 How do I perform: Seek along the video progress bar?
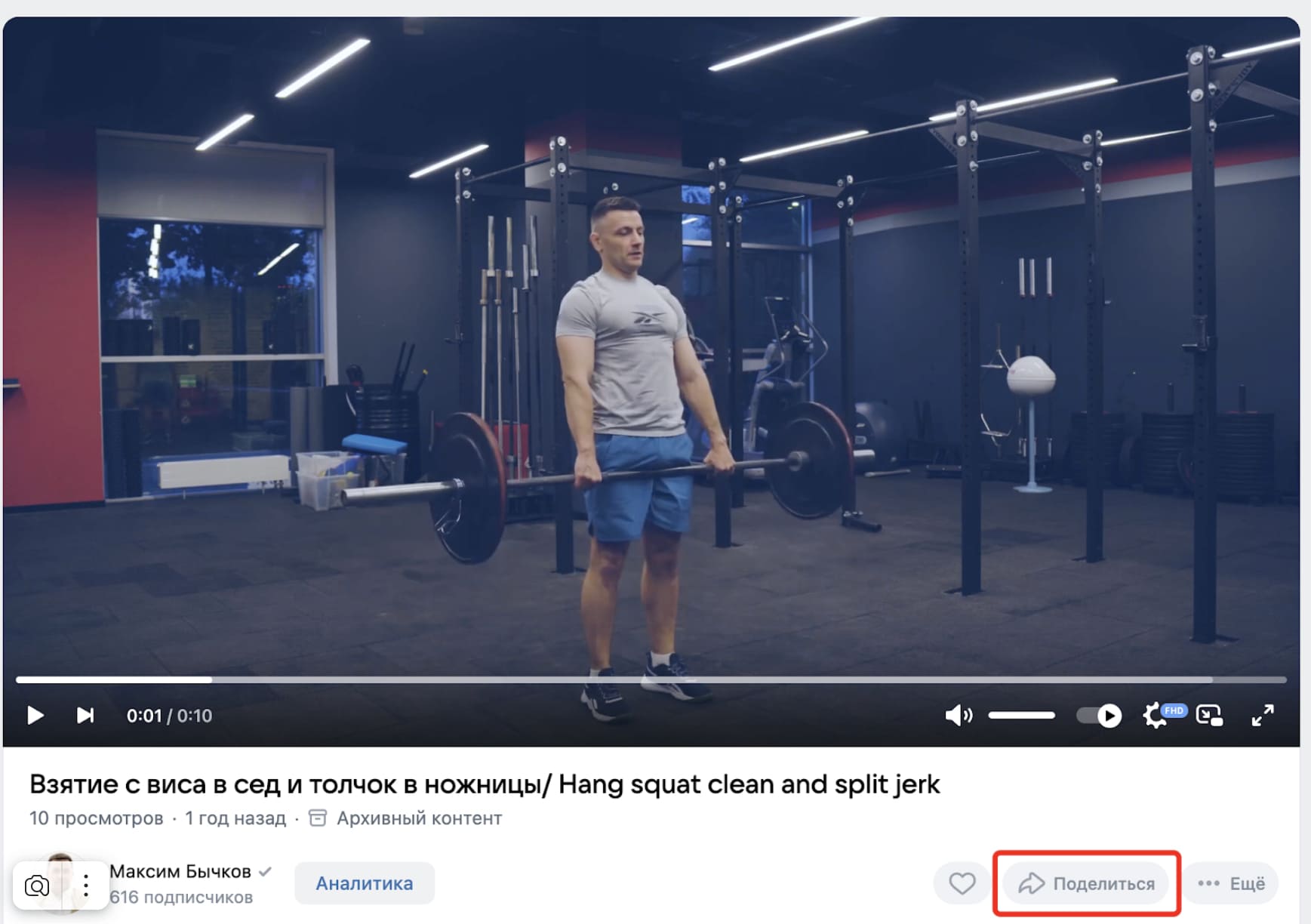(651, 679)
